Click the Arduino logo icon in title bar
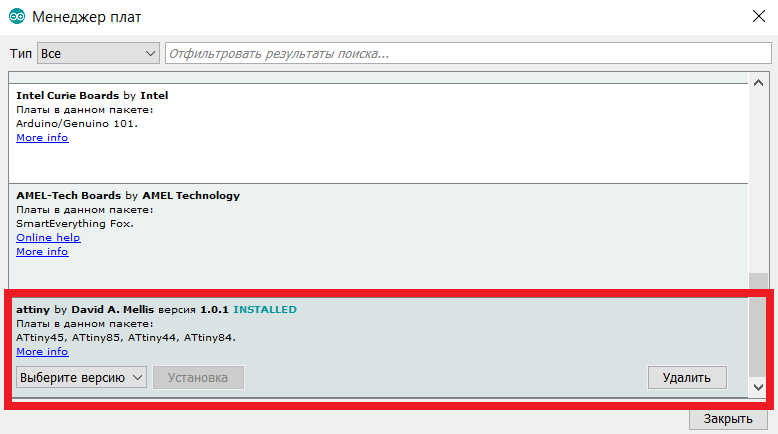 (x=17, y=16)
